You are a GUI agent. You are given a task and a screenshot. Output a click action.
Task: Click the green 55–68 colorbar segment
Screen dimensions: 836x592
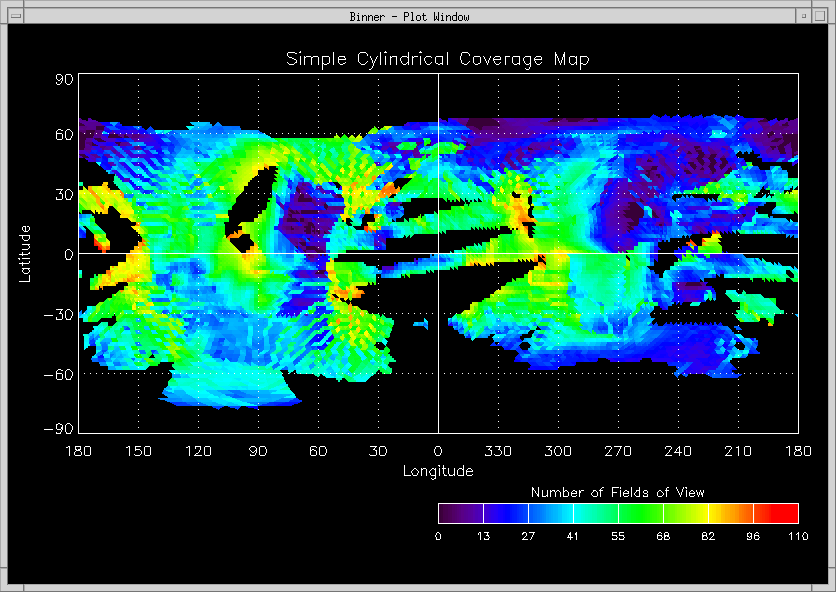(640, 513)
